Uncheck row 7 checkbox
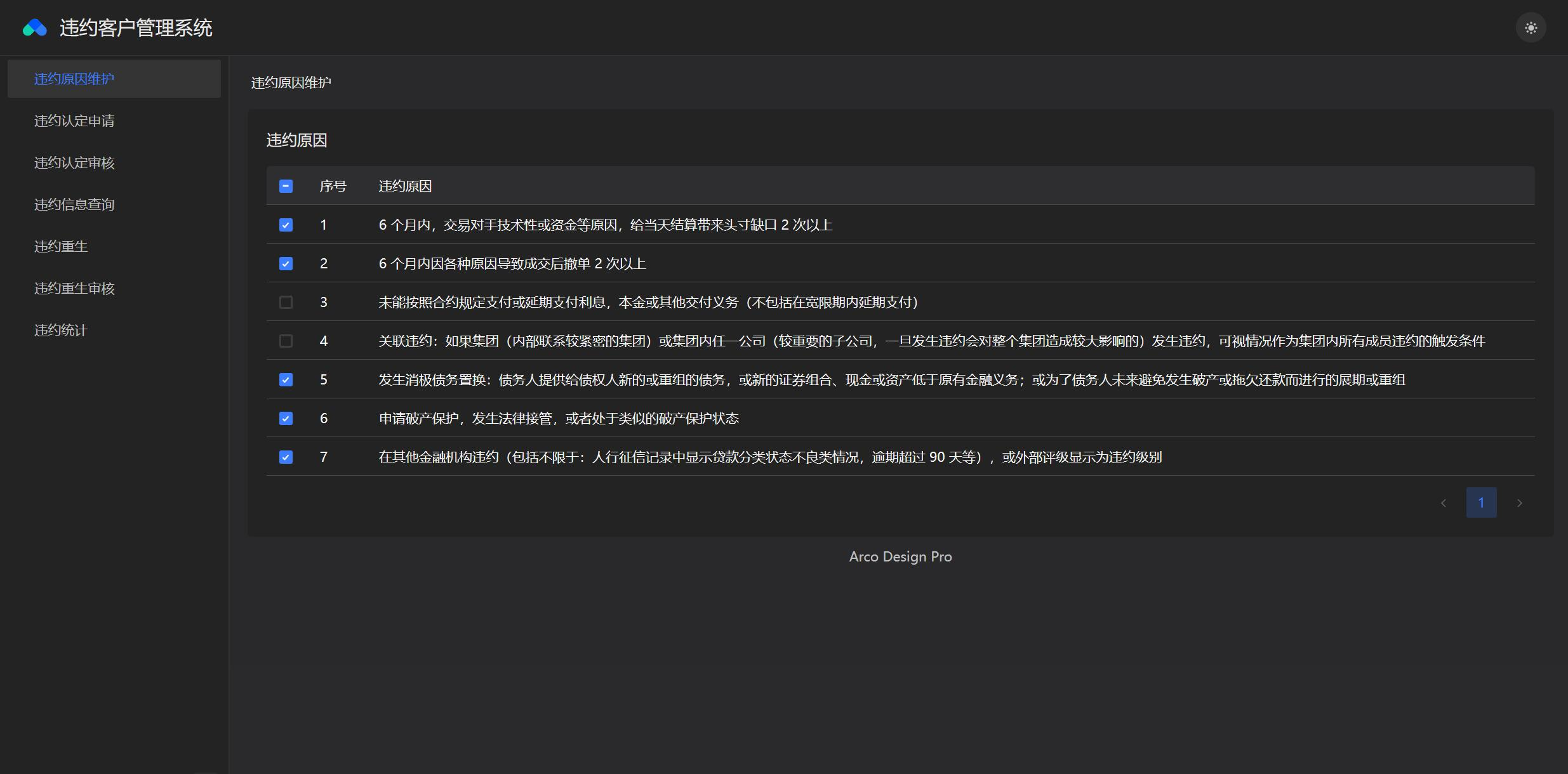This screenshot has height=774, width=1568. [x=286, y=457]
